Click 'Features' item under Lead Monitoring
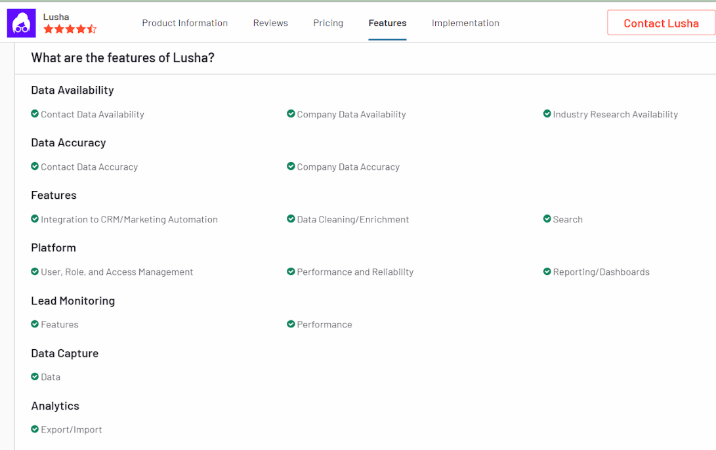This screenshot has width=716, height=450. click(59, 324)
